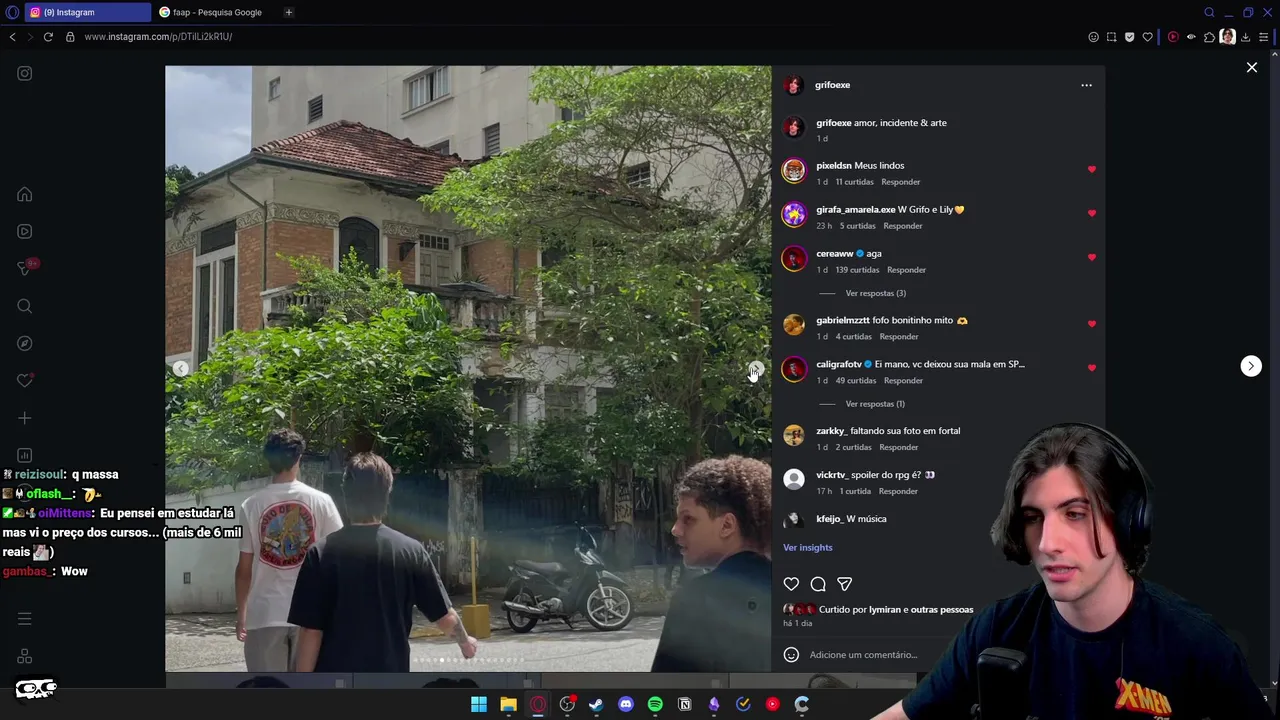Like the post with heart icon
The width and height of the screenshot is (1280, 720).
tap(791, 584)
